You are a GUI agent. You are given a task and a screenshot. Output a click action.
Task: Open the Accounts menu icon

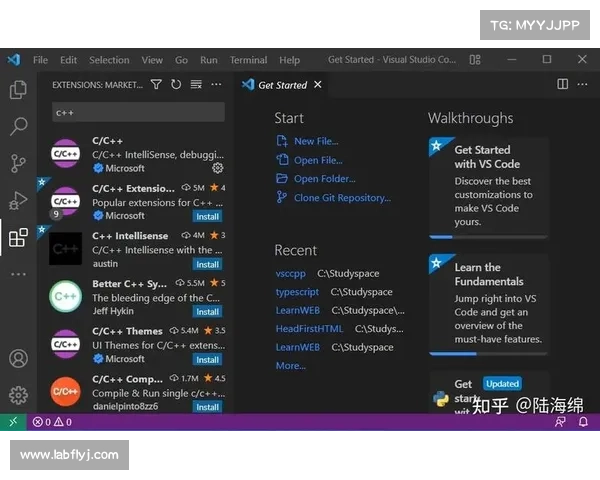tap(18, 359)
